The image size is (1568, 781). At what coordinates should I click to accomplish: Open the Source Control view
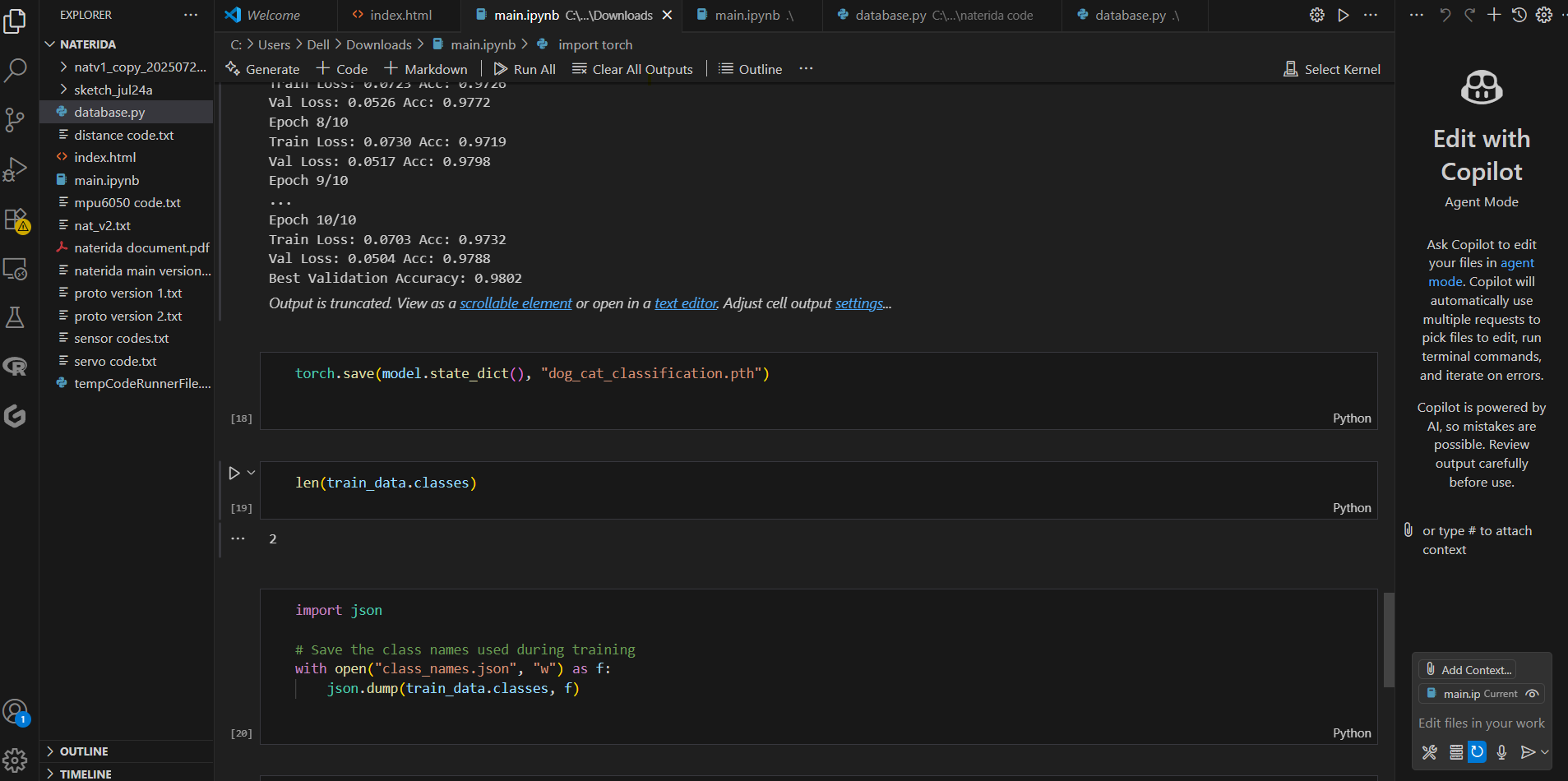pyautogui.click(x=16, y=120)
